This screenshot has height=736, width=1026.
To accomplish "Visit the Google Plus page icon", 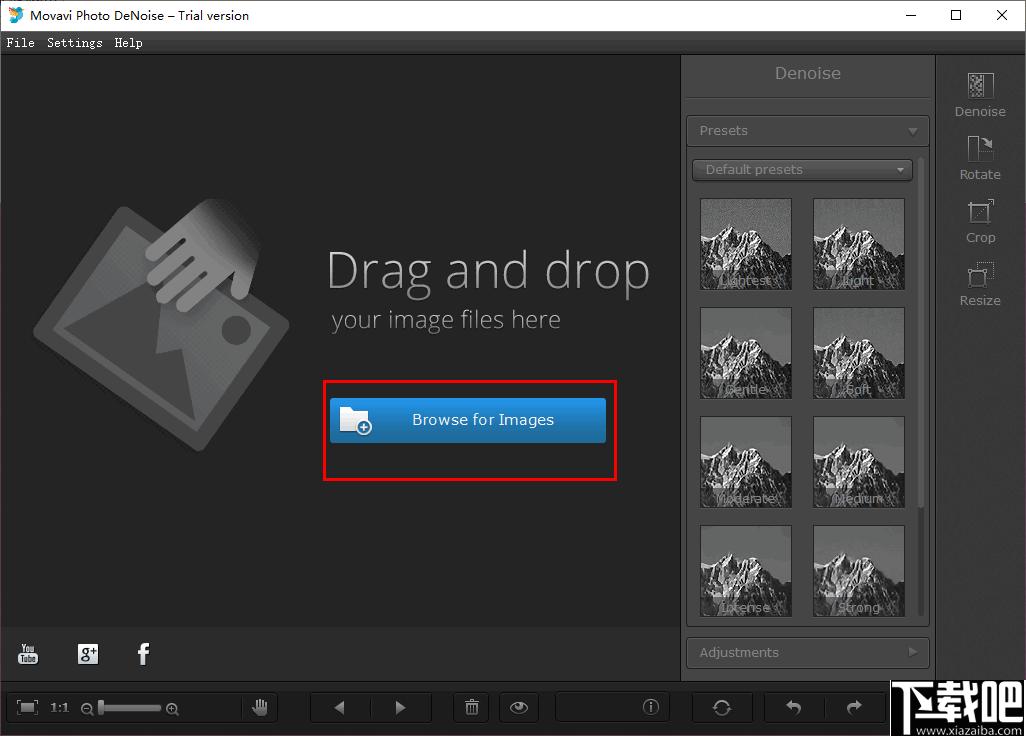I will point(88,654).
